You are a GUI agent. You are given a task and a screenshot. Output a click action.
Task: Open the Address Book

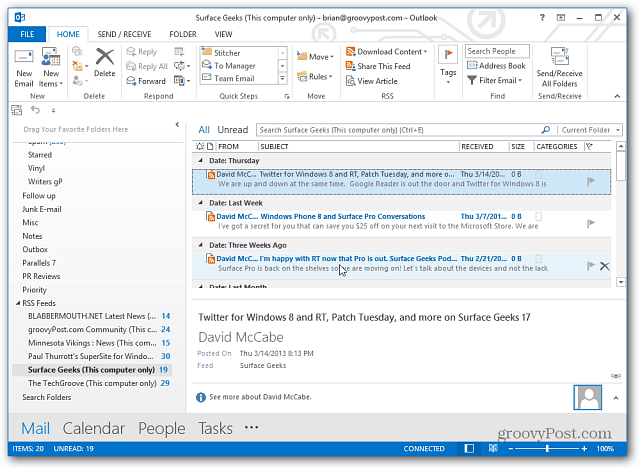coord(496,66)
